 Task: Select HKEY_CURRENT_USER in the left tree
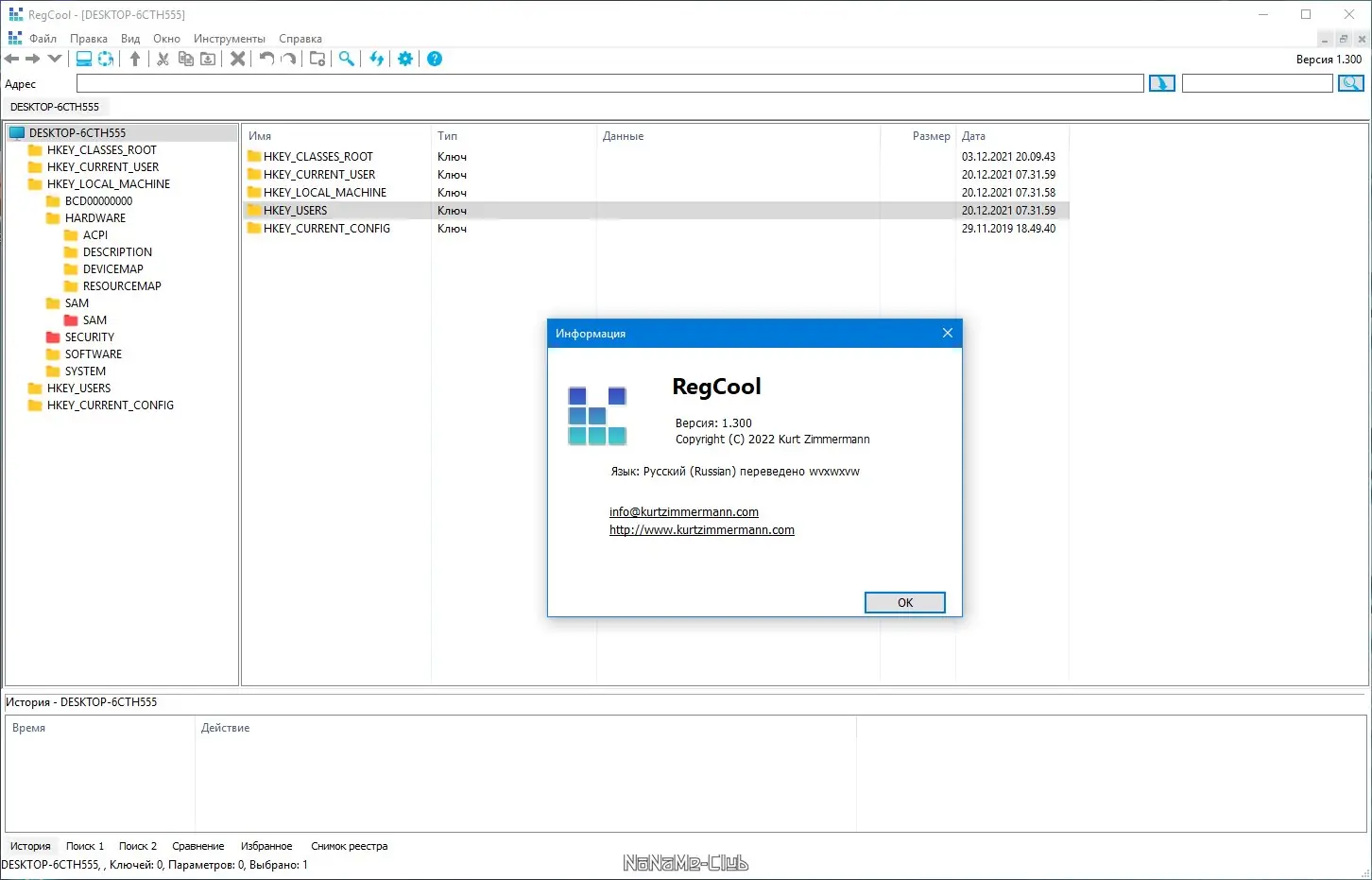pyautogui.click(x=103, y=167)
